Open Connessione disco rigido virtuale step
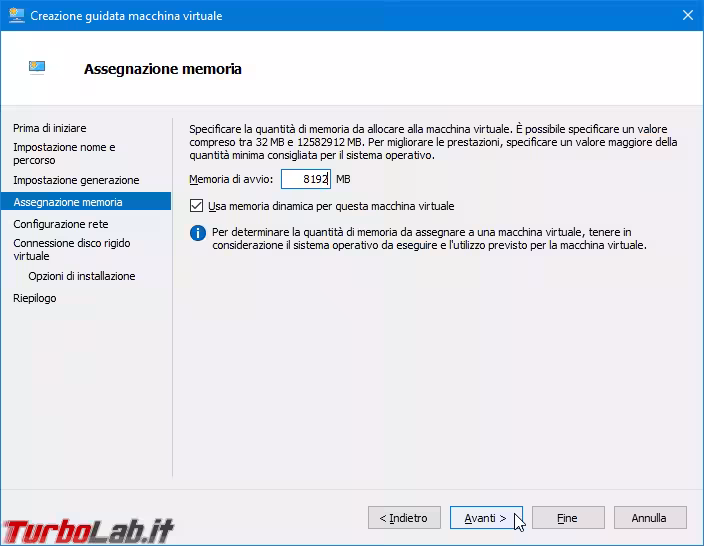 pyautogui.click(x=71, y=249)
